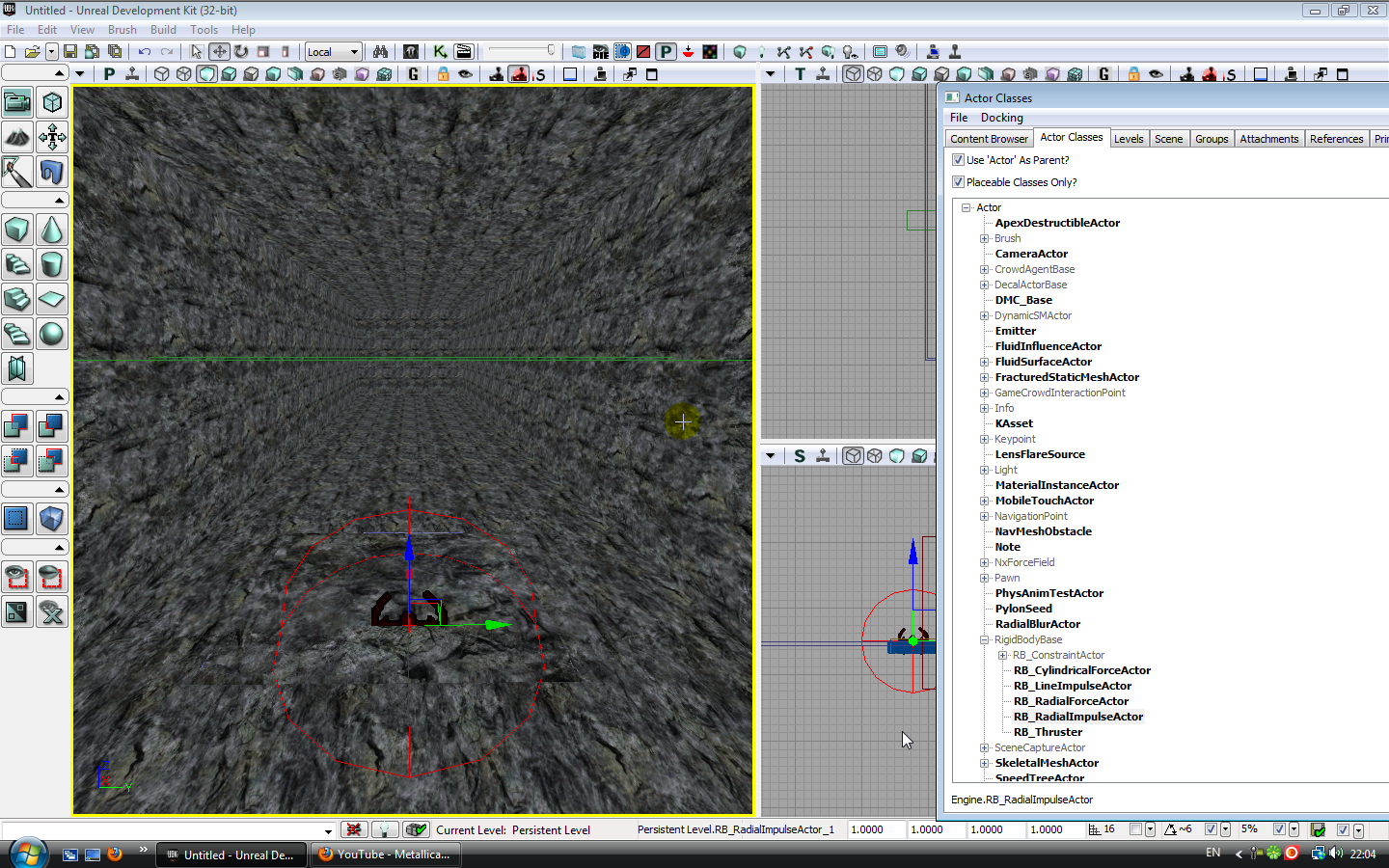
Task: Open the Local coordinate system dropdown
Action: pyautogui.click(x=334, y=52)
